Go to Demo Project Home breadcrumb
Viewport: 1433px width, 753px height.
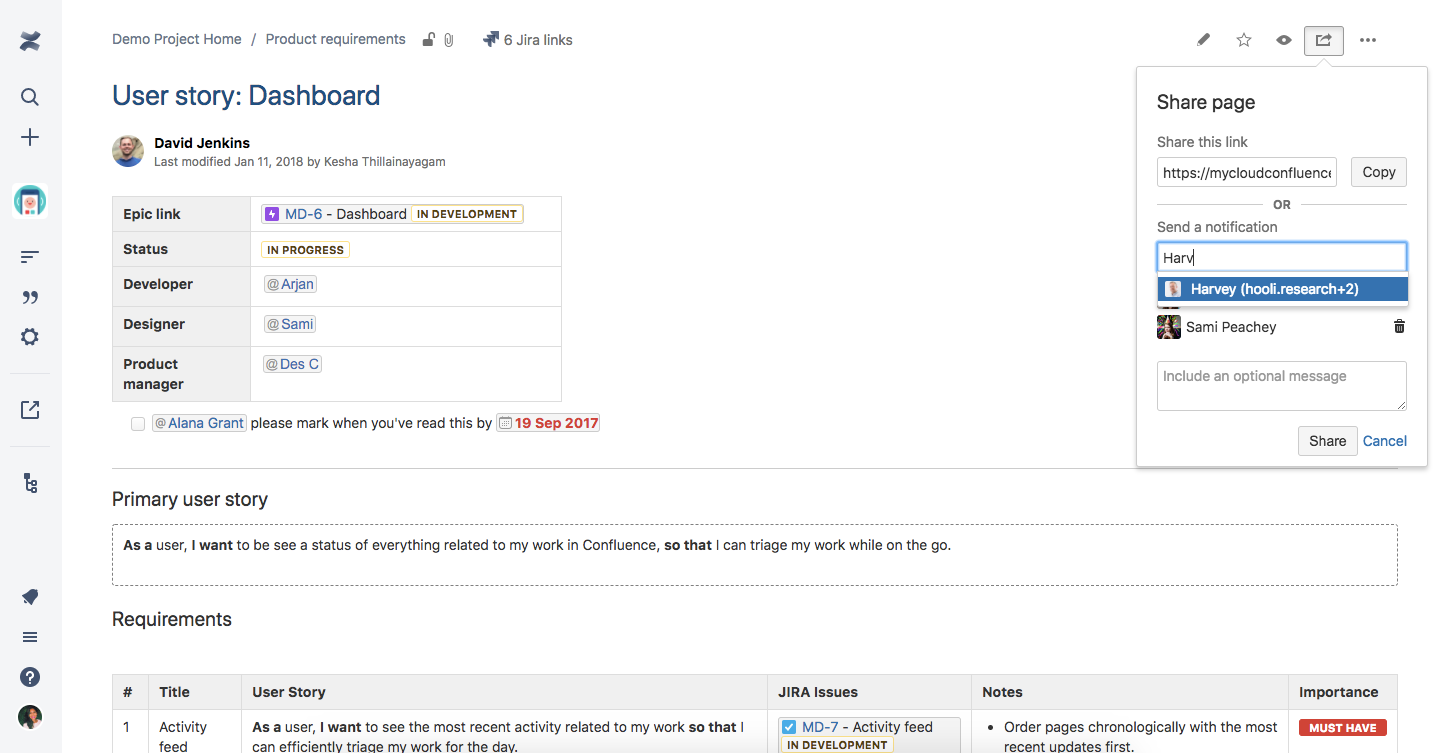tap(177, 40)
